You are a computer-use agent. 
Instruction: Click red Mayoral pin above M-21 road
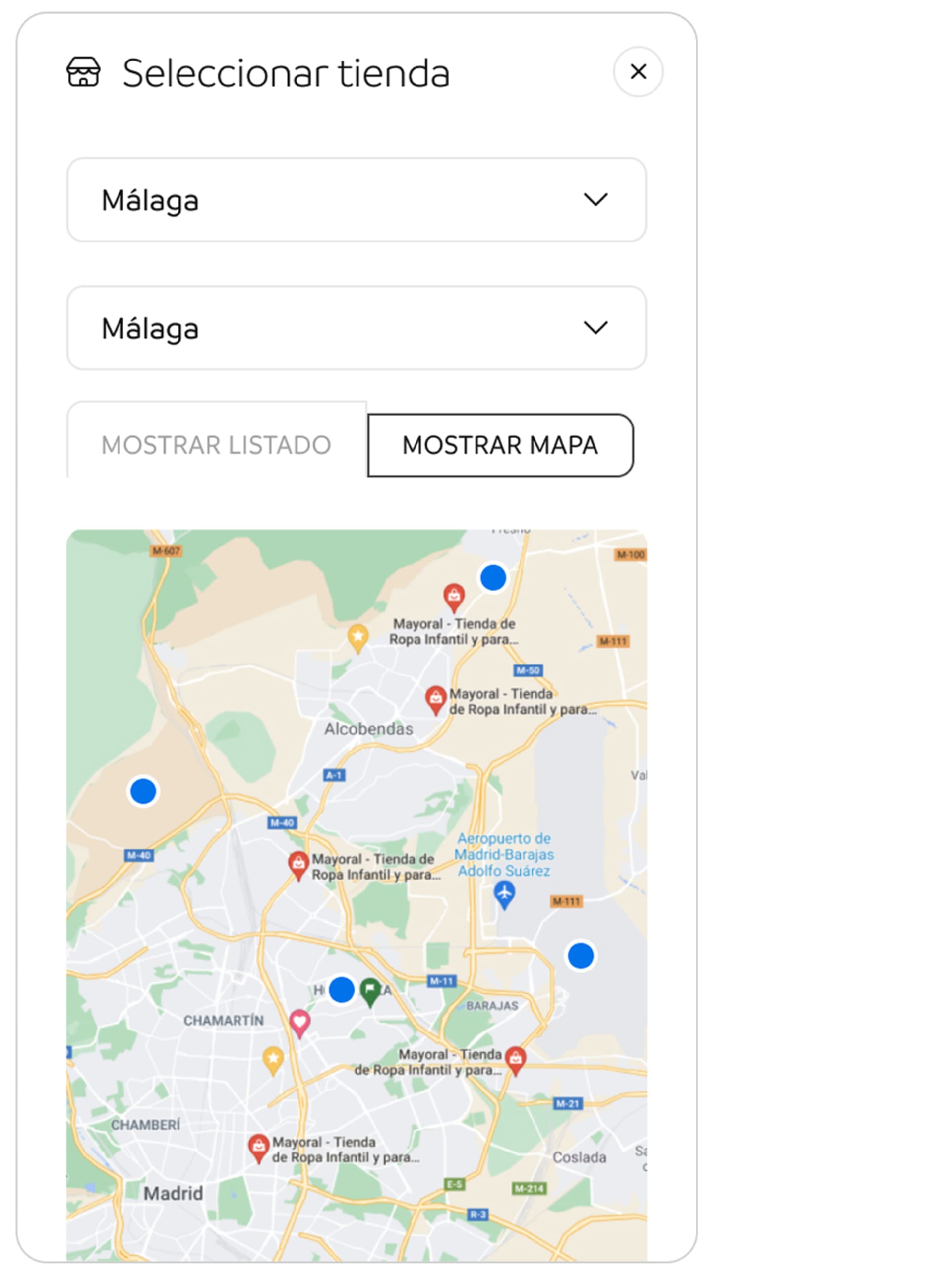point(516,1061)
